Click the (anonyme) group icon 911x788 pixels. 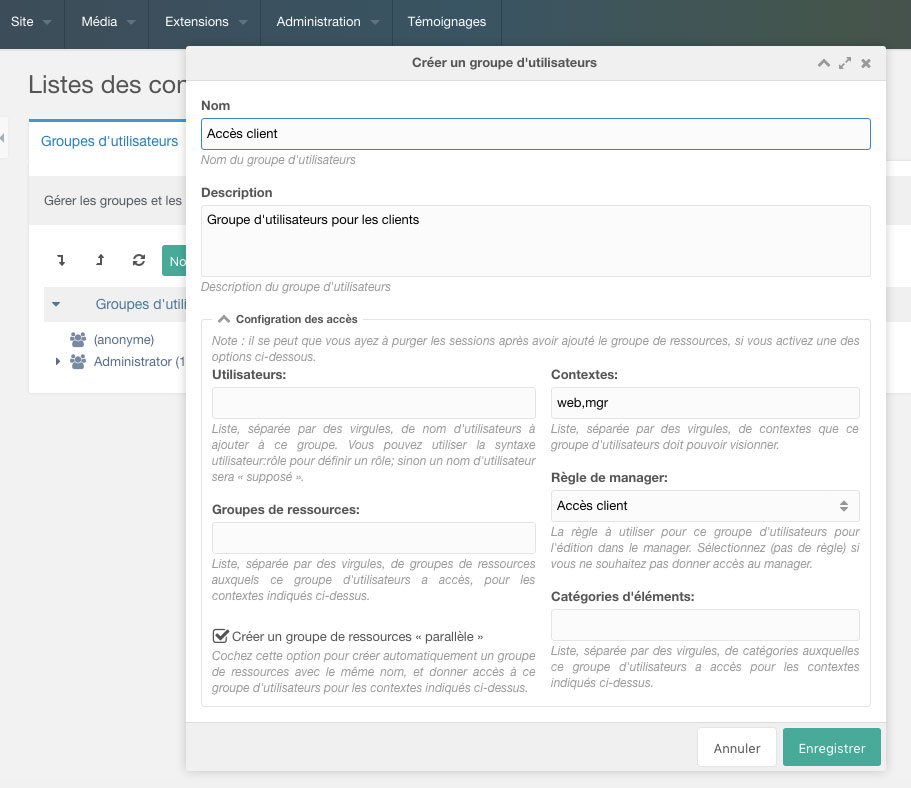click(78, 339)
